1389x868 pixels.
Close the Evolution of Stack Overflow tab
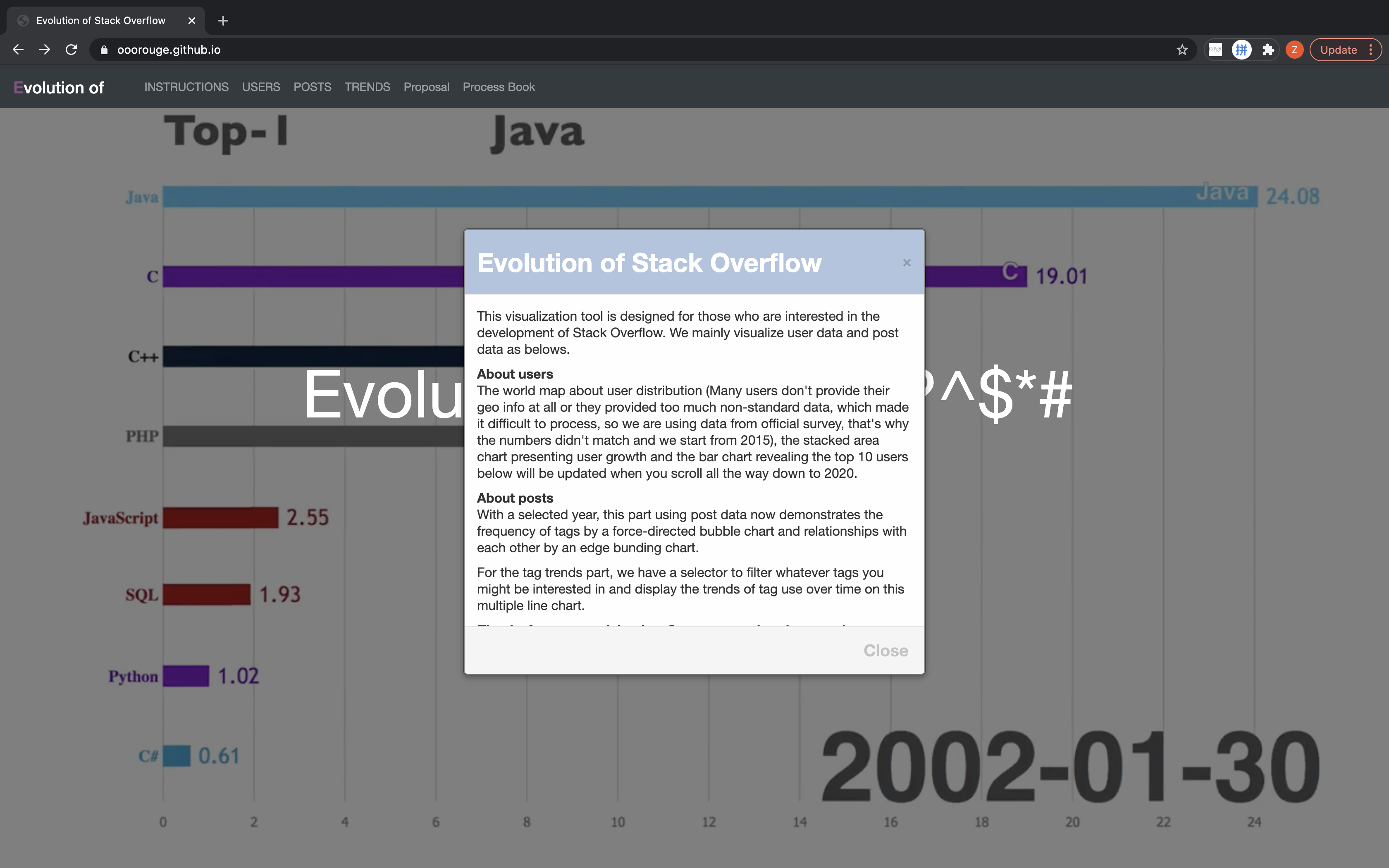click(x=192, y=21)
